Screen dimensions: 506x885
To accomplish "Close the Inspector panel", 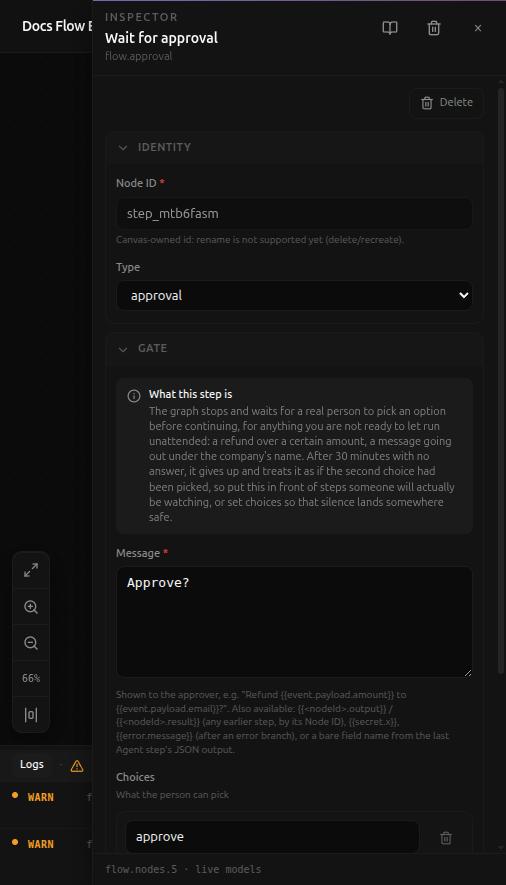I will 478,28.
